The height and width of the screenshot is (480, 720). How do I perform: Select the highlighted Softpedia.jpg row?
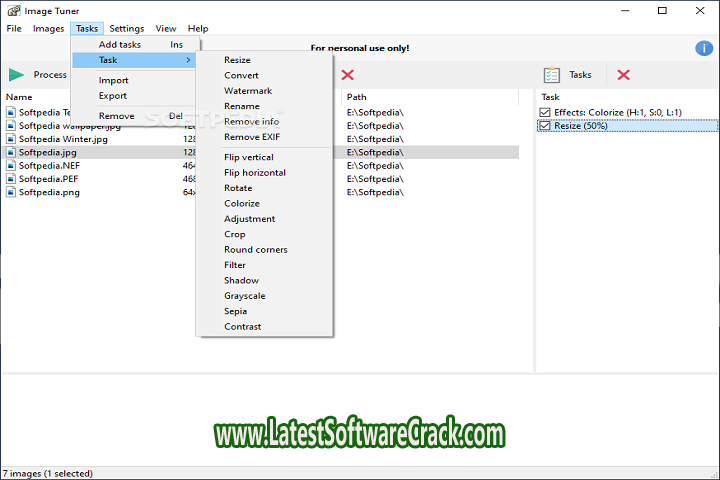(261, 152)
